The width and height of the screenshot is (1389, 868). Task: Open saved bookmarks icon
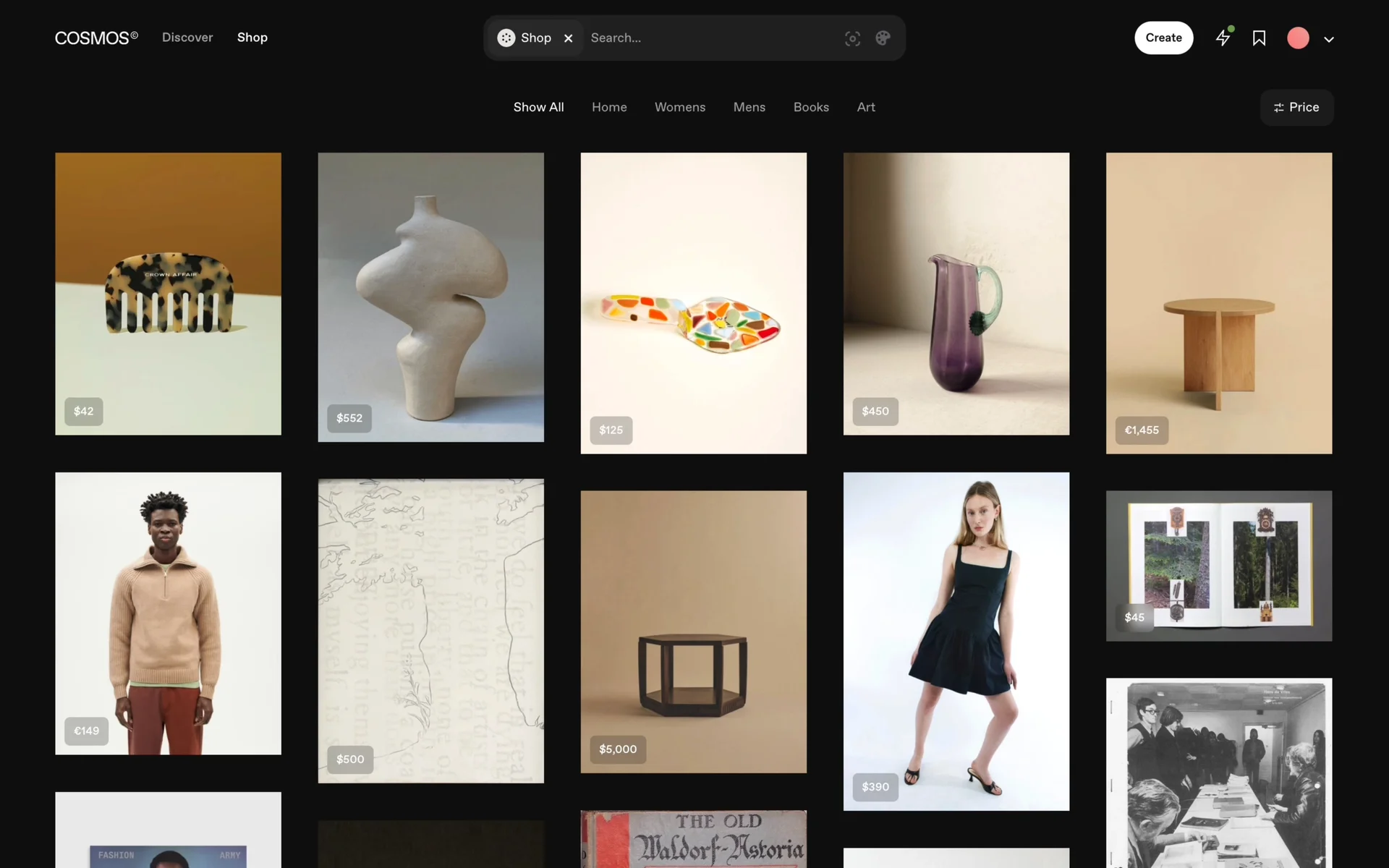point(1259,38)
